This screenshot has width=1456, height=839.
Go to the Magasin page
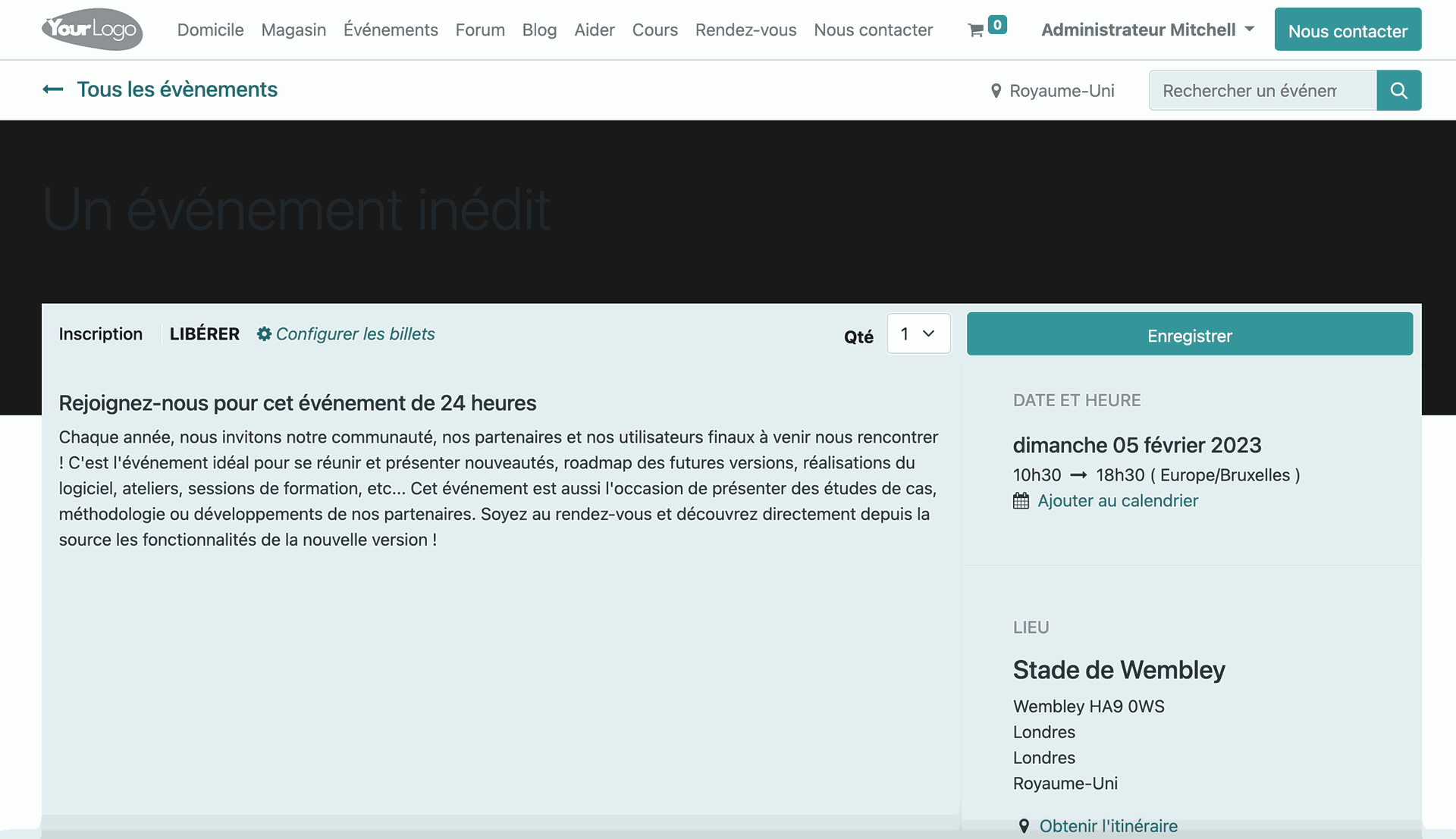click(x=293, y=30)
